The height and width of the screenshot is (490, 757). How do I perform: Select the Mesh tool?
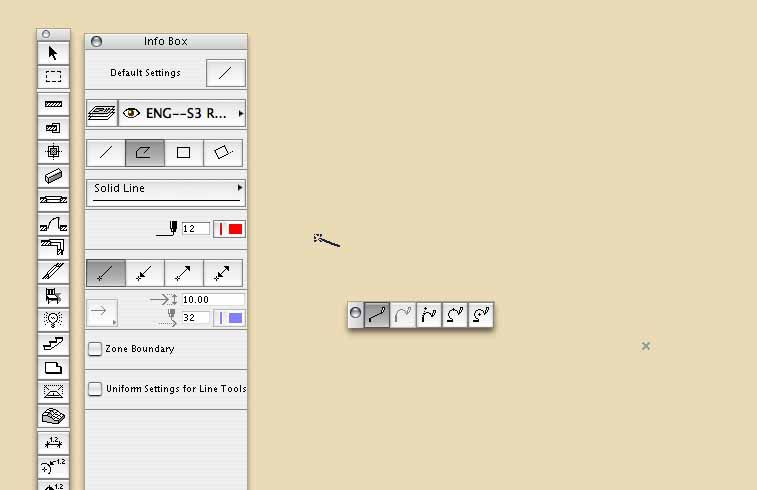[53, 416]
